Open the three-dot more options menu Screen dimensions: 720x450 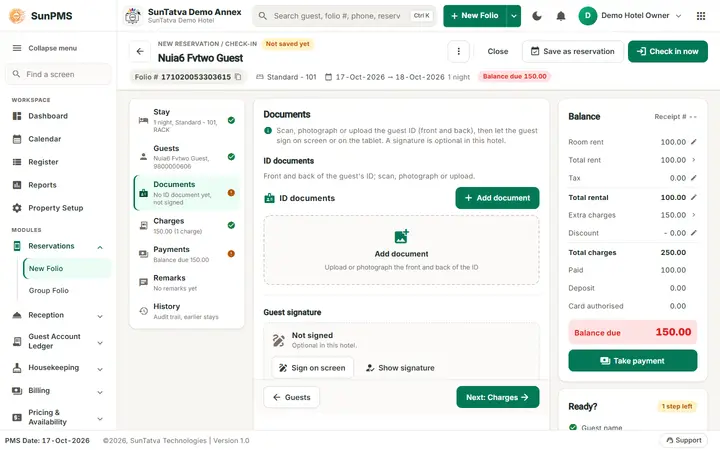click(x=458, y=51)
